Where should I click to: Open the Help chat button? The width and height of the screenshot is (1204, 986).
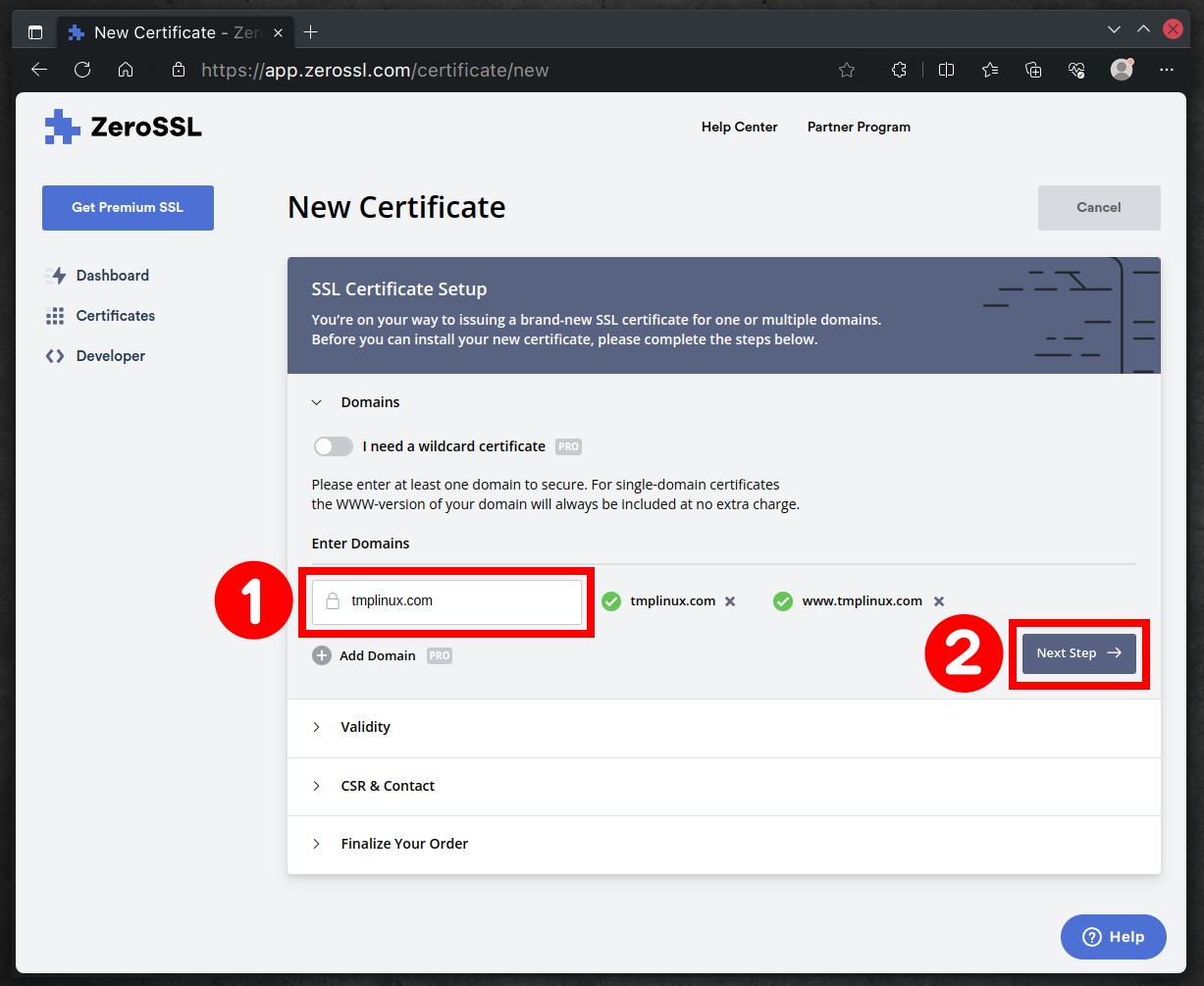1114,937
